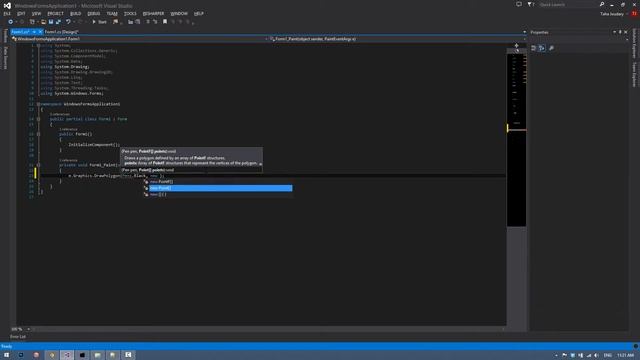The image size is (640, 360).
Task: Open the TOOLS menu
Action: tap(130, 13)
